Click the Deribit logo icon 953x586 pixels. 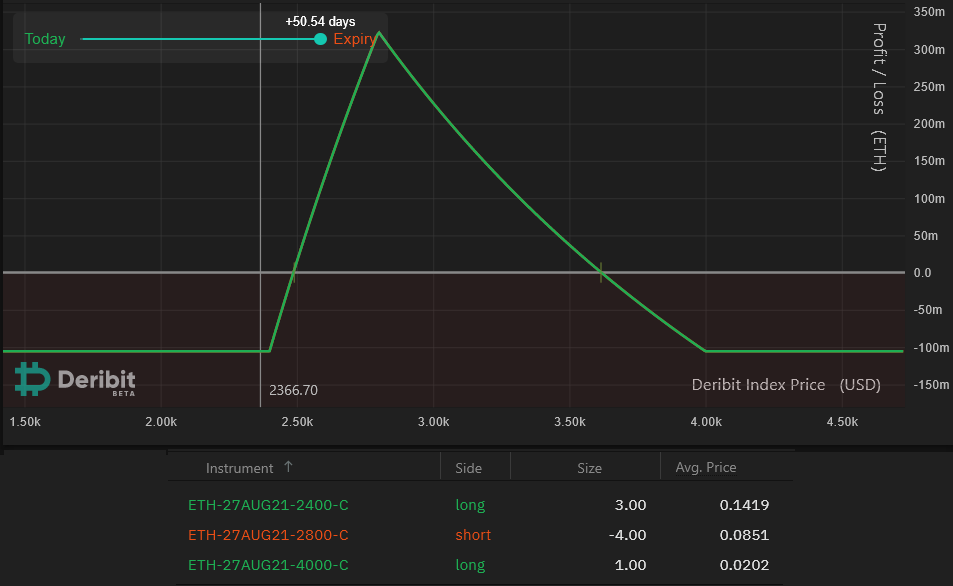point(32,378)
